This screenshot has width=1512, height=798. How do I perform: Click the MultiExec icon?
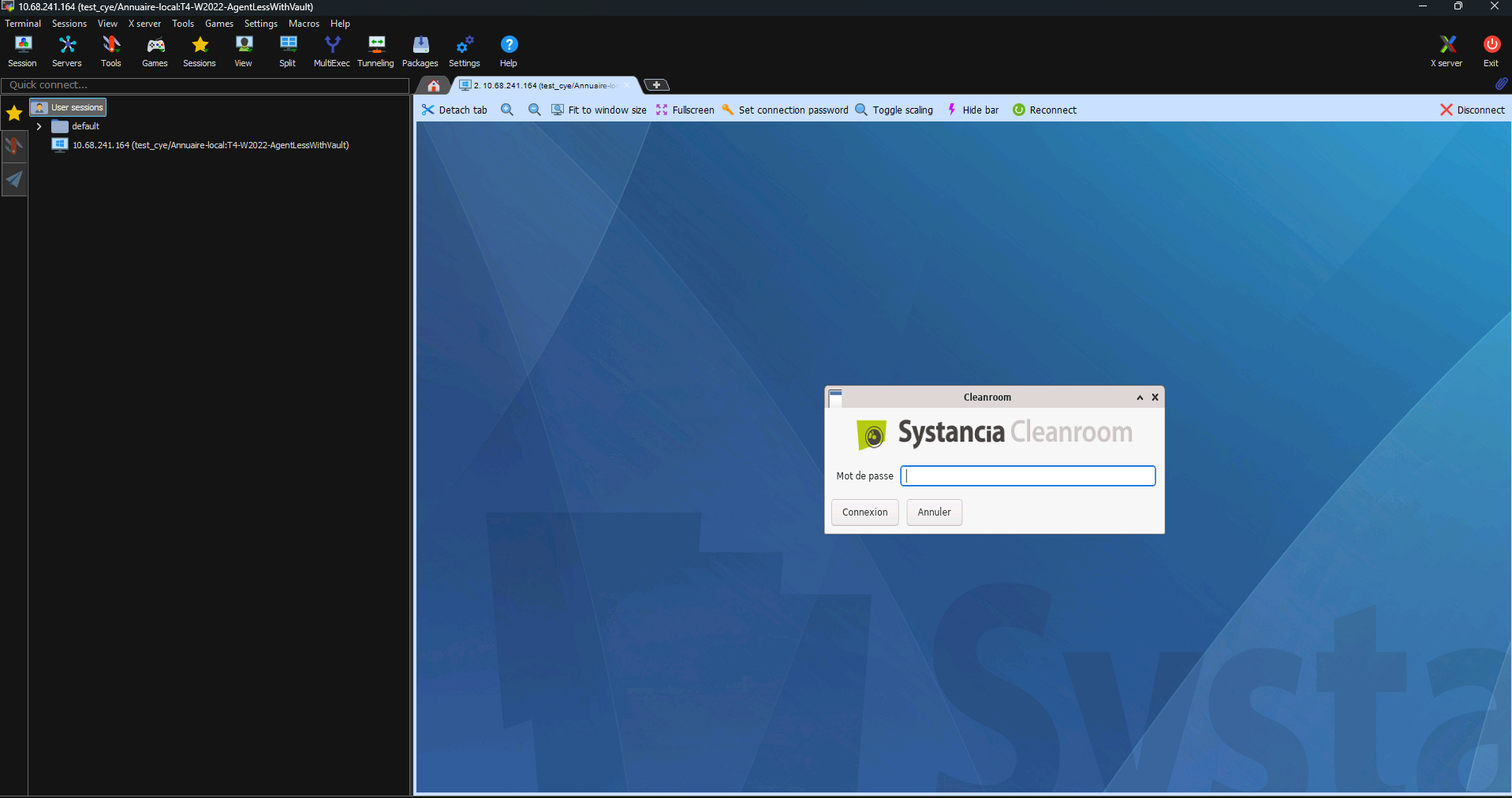coord(332,51)
